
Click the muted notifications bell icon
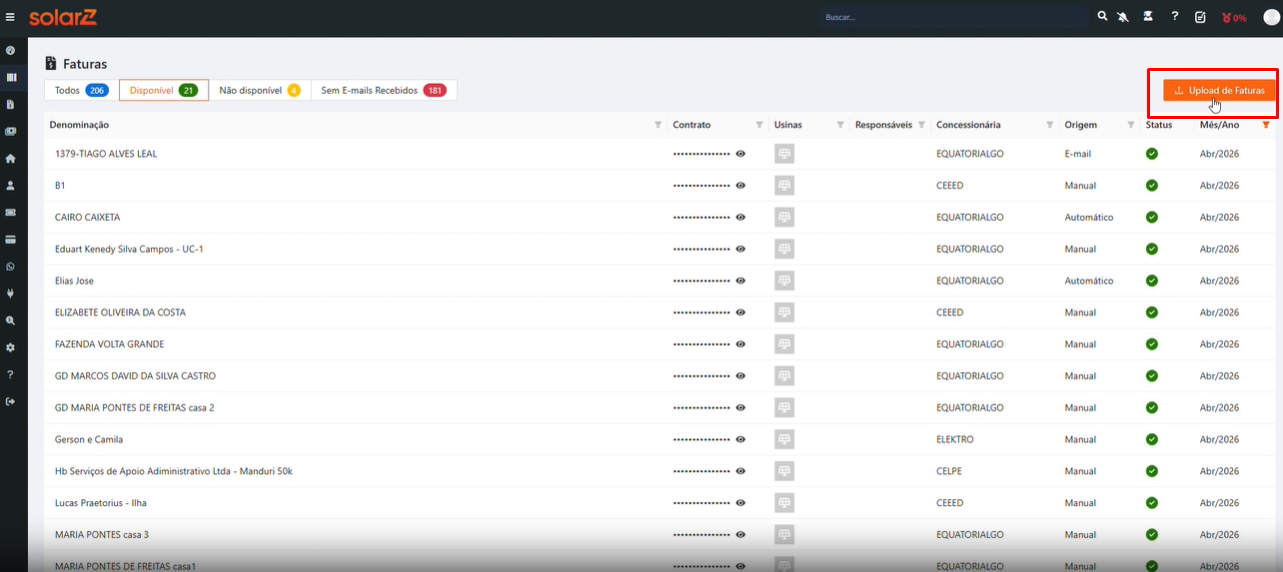[1123, 17]
